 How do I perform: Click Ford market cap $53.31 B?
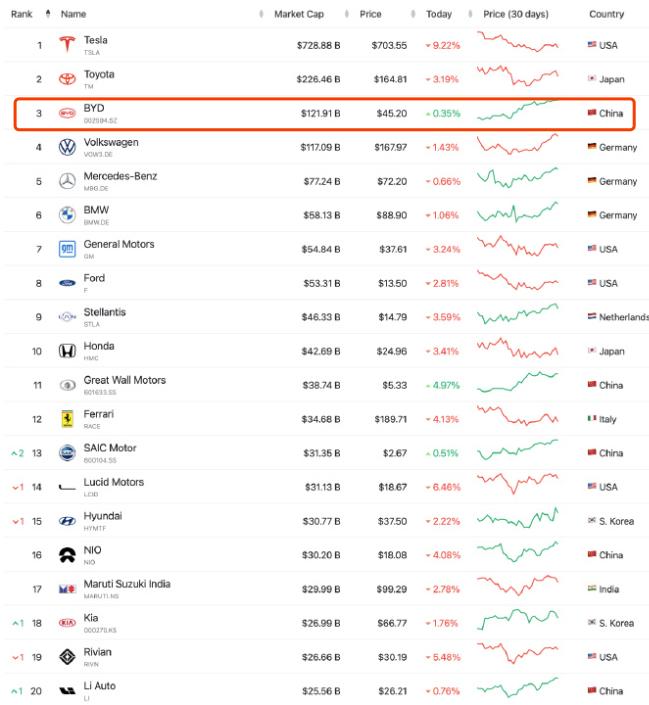[322, 283]
